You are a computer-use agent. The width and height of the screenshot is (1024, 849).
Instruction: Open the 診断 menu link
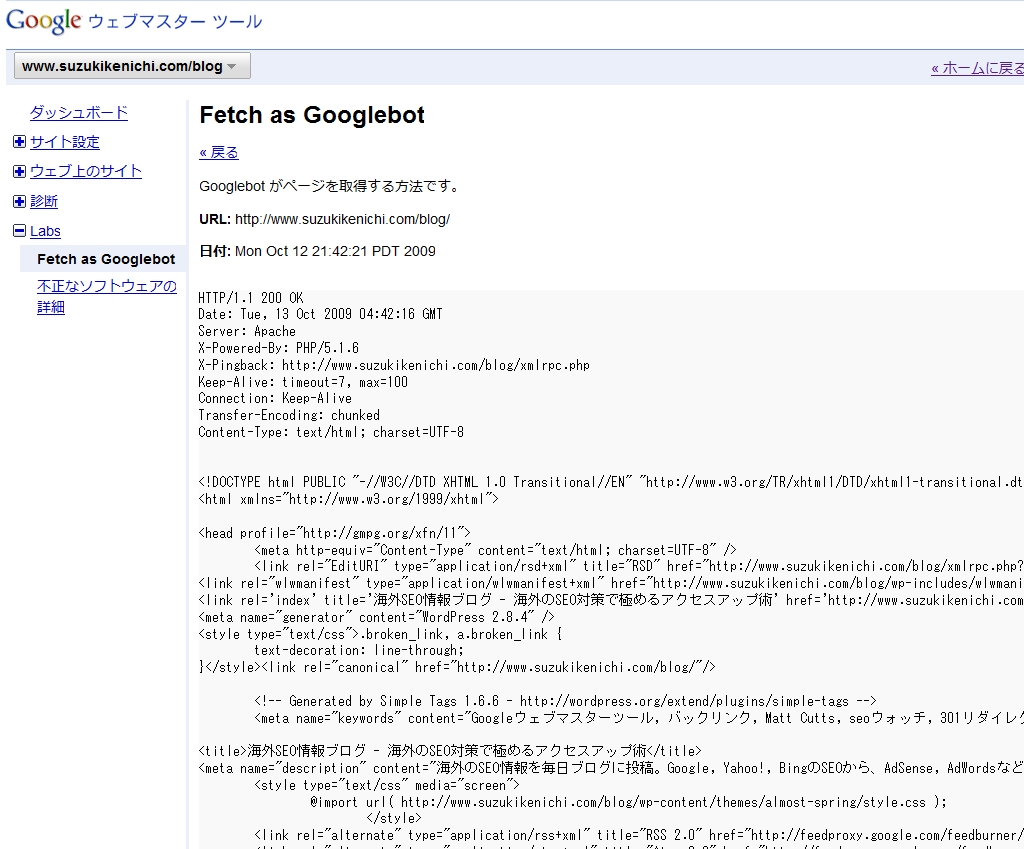coord(44,201)
